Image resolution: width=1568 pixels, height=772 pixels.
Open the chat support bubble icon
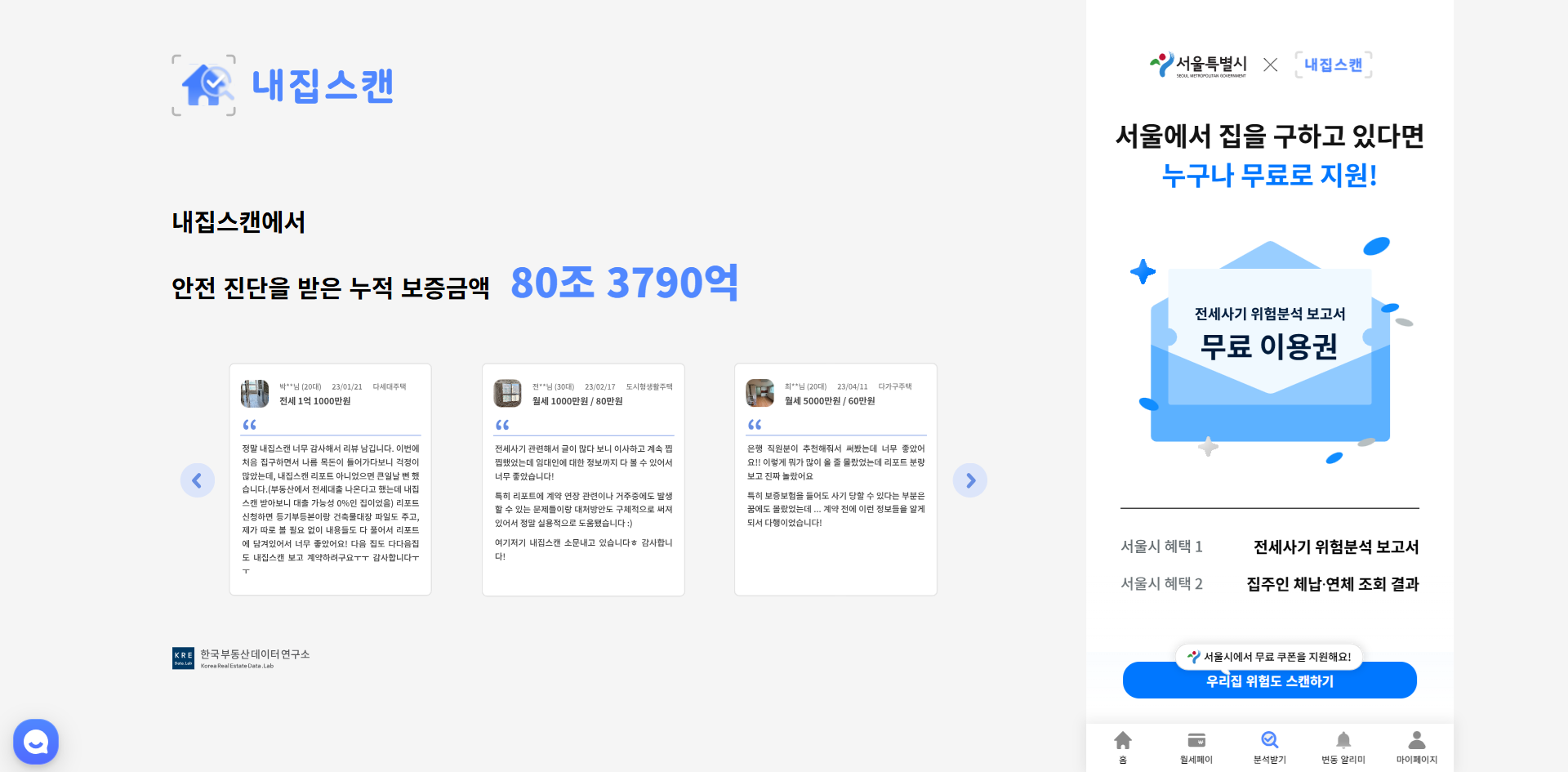coord(35,741)
